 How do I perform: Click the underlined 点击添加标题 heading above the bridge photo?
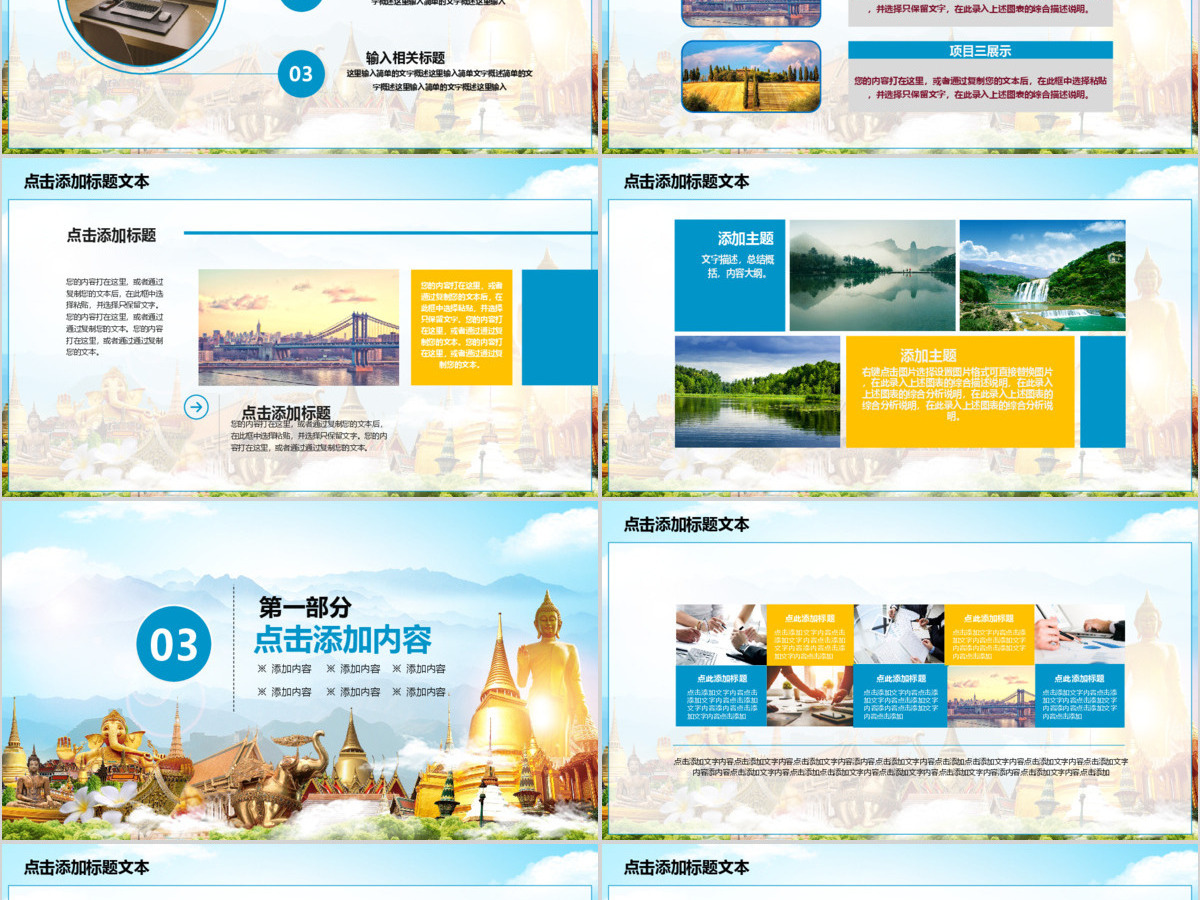point(111,235)
